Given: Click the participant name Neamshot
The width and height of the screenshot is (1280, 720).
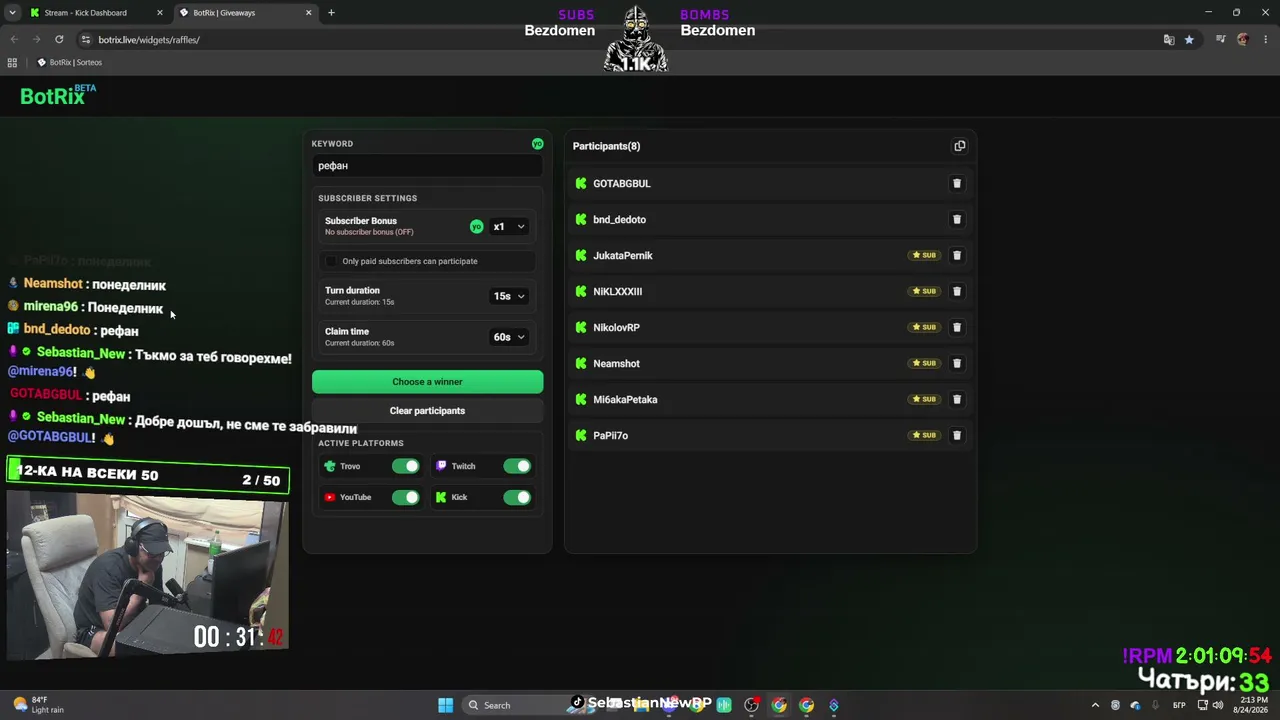Looking at the screenshot, I should point(616,364).
